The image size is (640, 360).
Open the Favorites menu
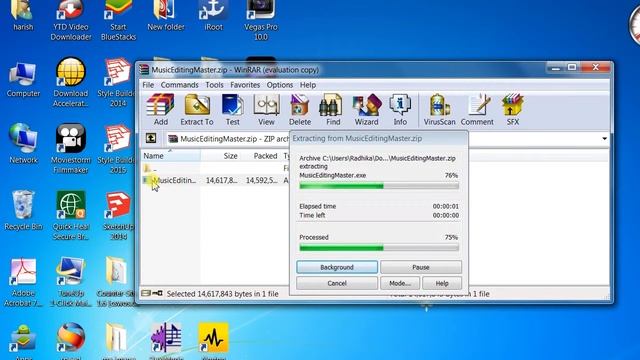point(245,85)
